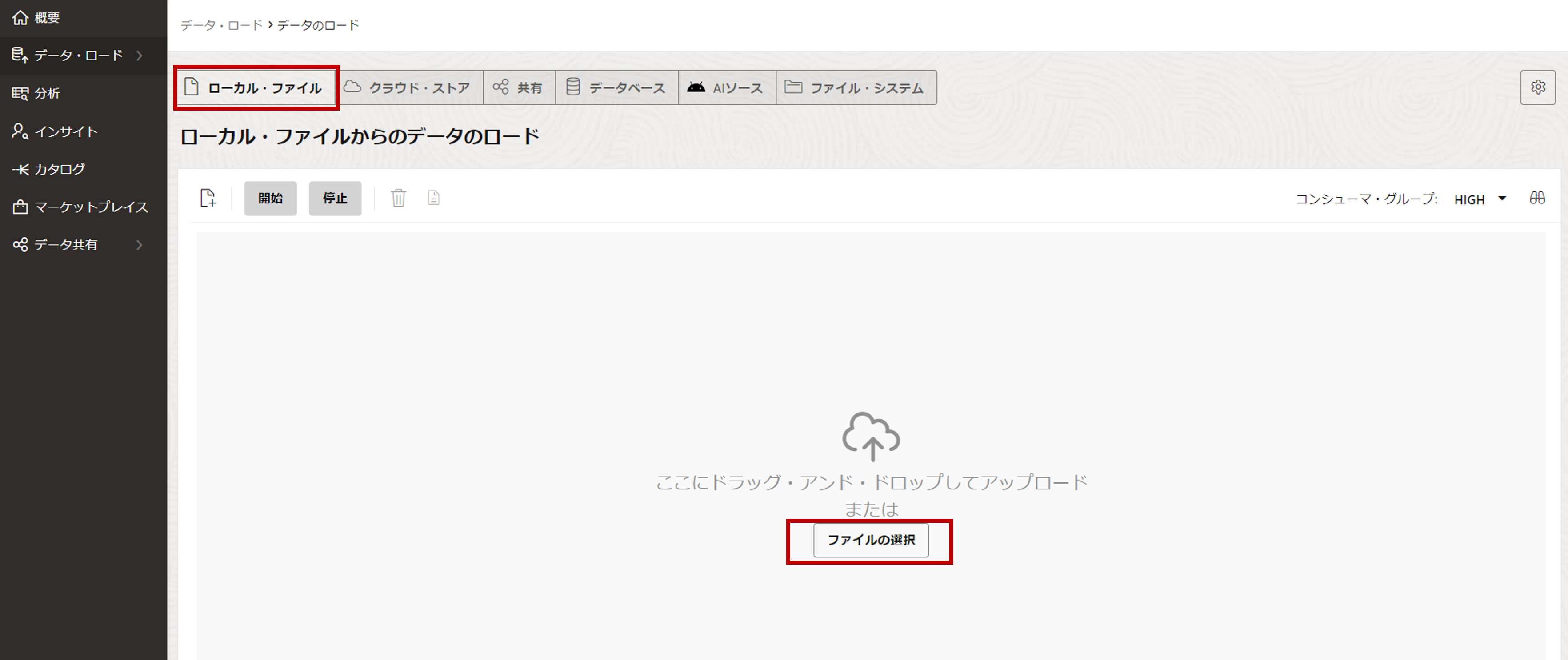Screen dimensions: 1568x660
Task: Click the 開始 (Start) button
Action: point(270,198)
